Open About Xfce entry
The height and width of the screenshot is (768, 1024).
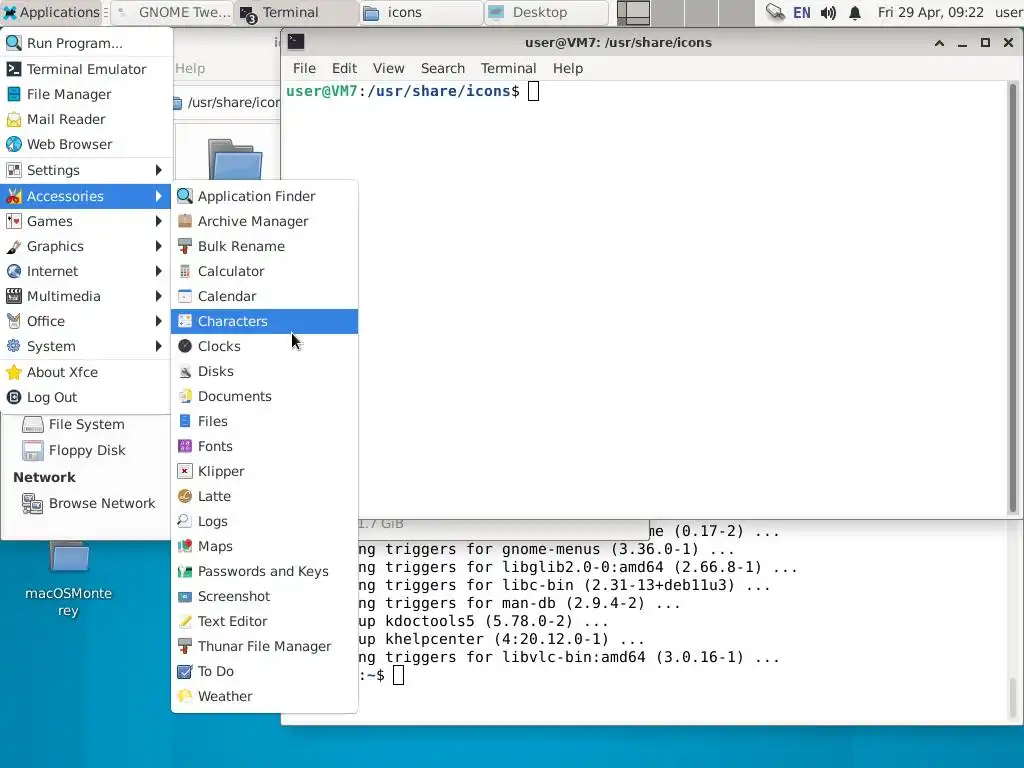86,372
